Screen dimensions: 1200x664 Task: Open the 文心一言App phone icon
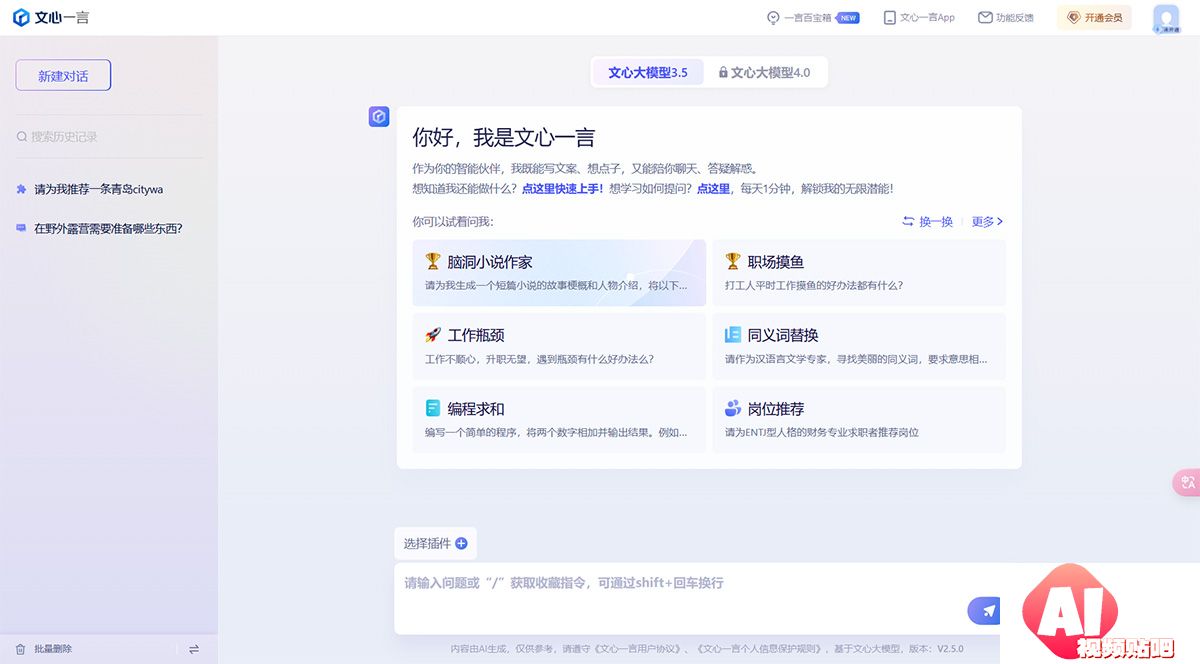(x=889, y=18)
